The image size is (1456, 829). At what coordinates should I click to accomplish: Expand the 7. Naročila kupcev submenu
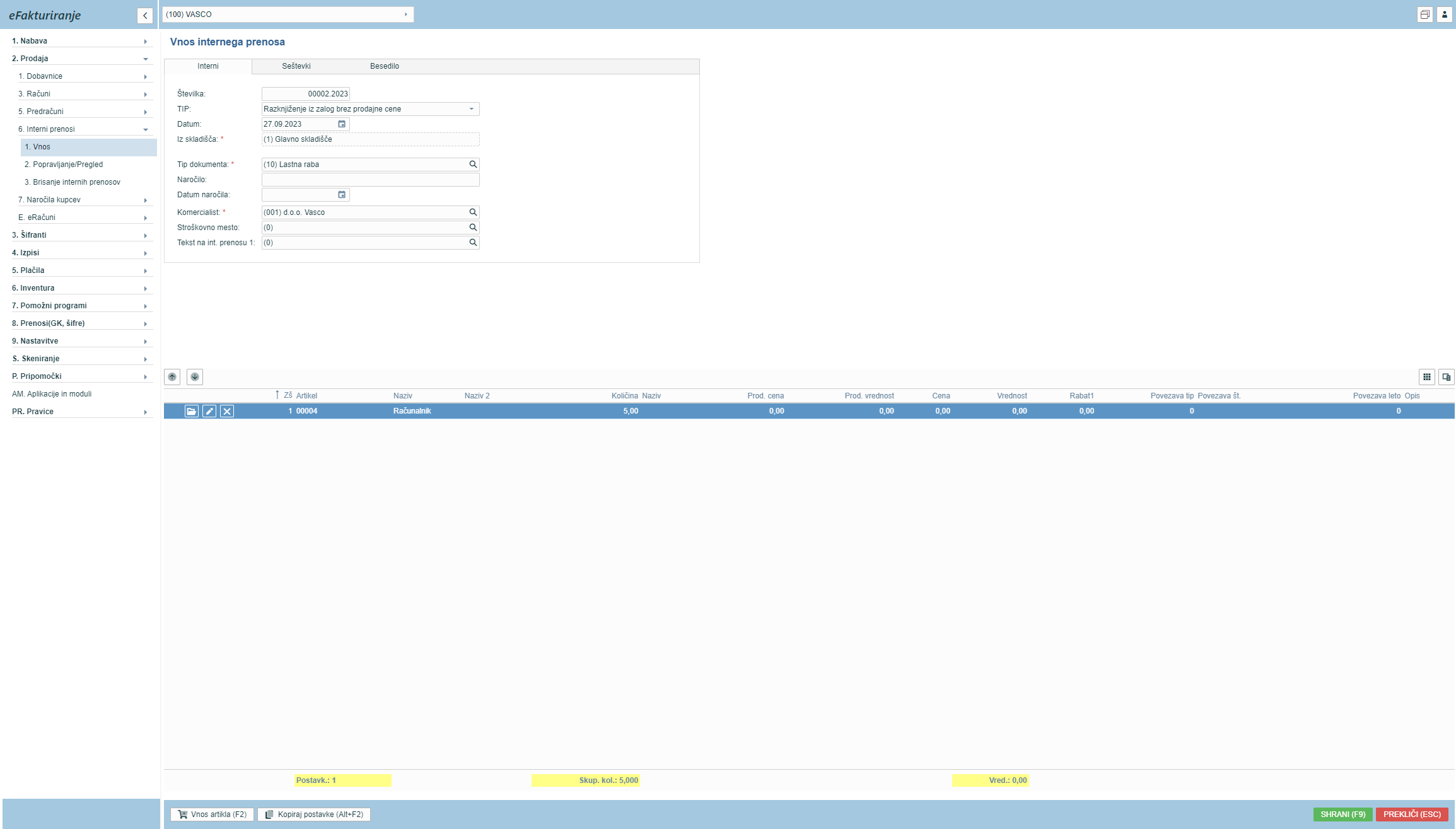coord(85,200)
